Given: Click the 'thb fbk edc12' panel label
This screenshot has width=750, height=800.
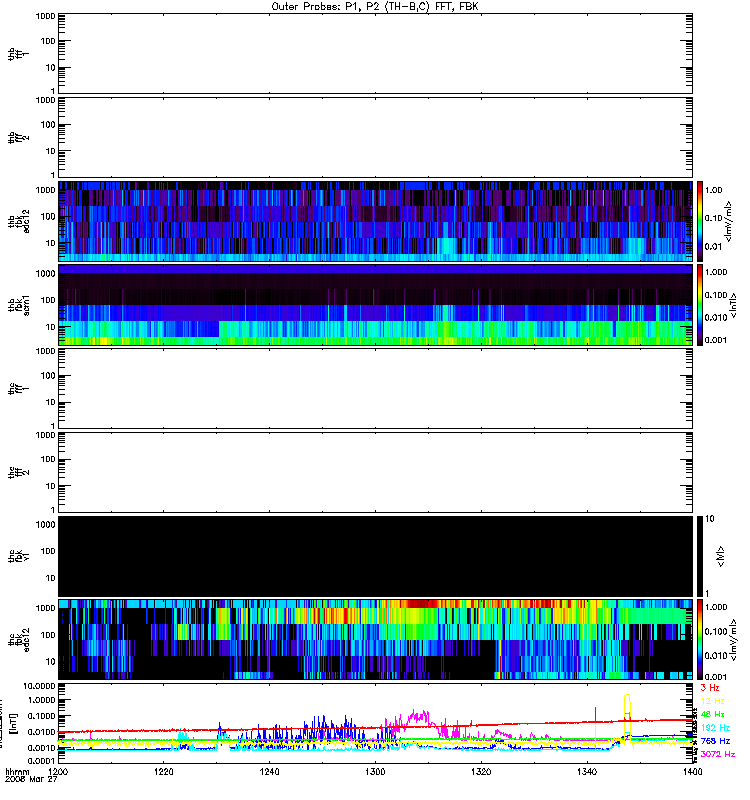Looking at the screenshot, I should point(18,221).
